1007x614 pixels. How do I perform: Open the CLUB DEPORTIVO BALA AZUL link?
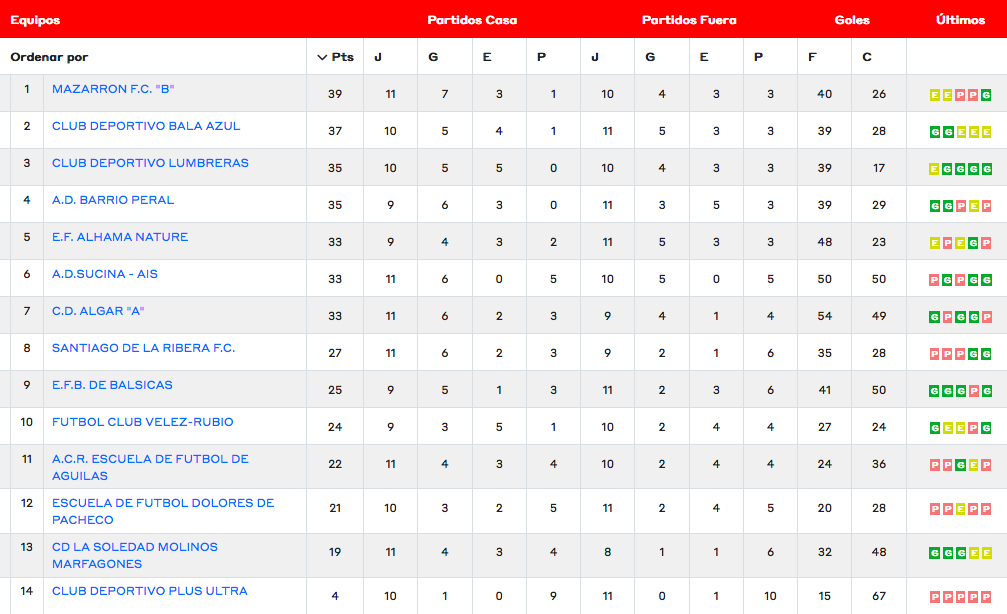[x=146, y=126]
